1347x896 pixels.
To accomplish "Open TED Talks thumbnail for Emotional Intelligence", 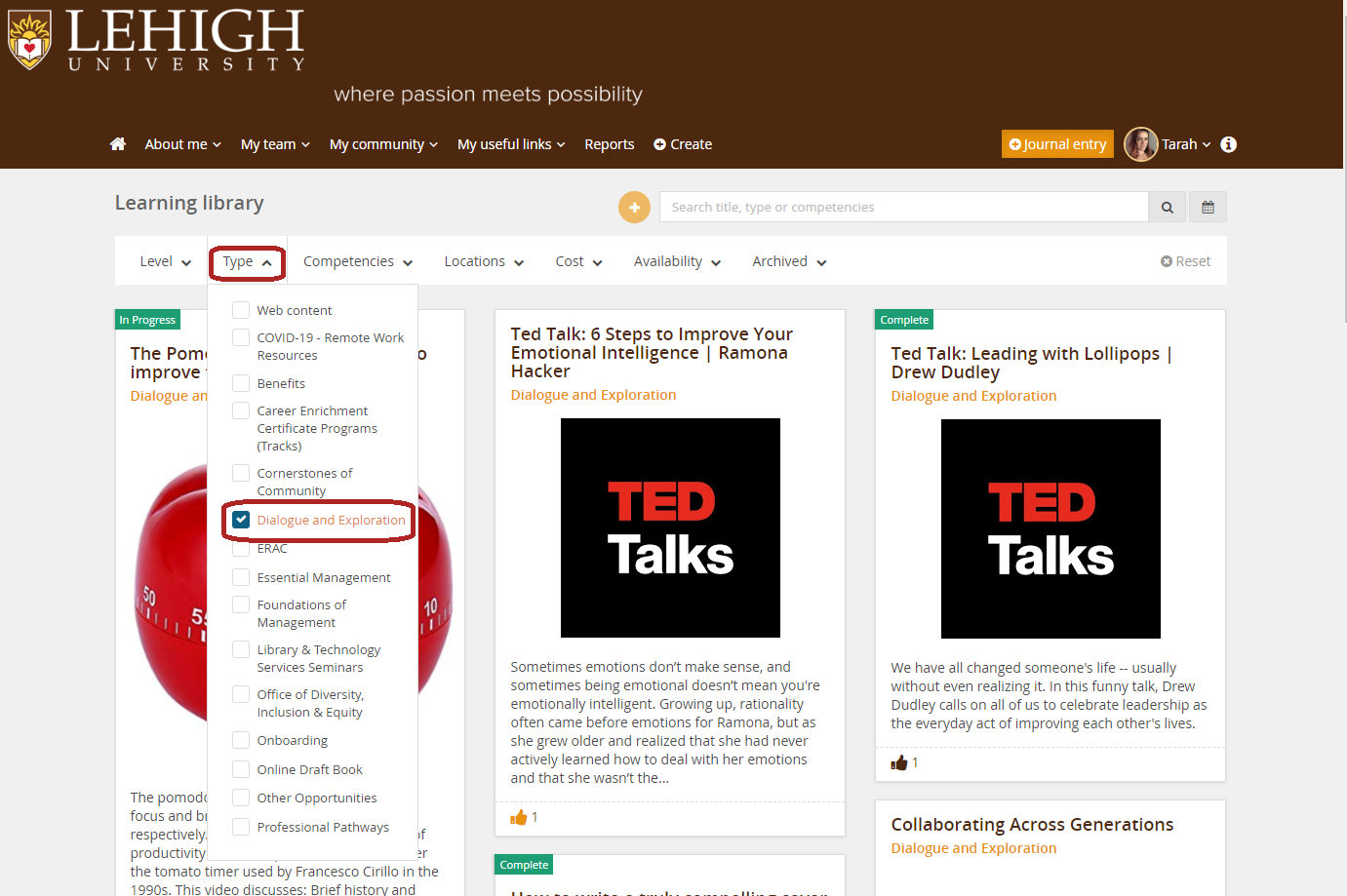I will (670, 527).
